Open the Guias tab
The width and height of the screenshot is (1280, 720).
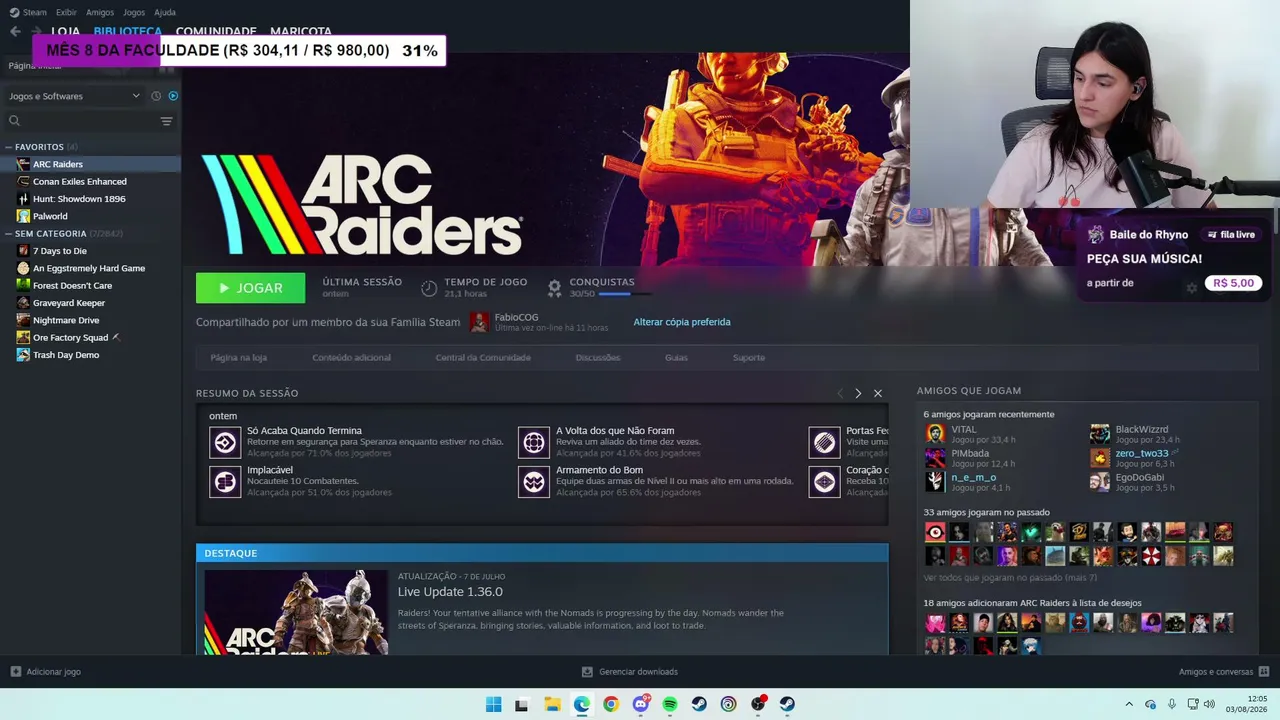[x=676, y=357]
